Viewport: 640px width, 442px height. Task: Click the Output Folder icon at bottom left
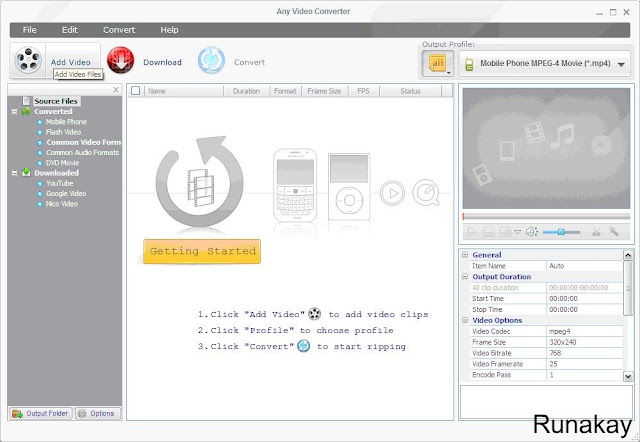click(x=17, y=414)
